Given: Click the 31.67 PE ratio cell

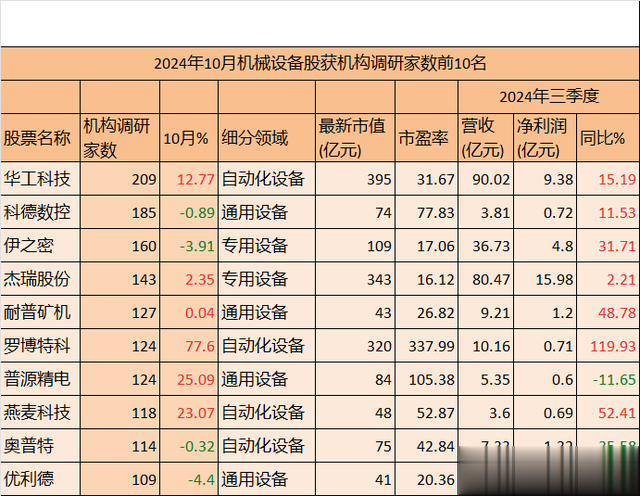Looking at the screenshot, I should tap(427, 179).
